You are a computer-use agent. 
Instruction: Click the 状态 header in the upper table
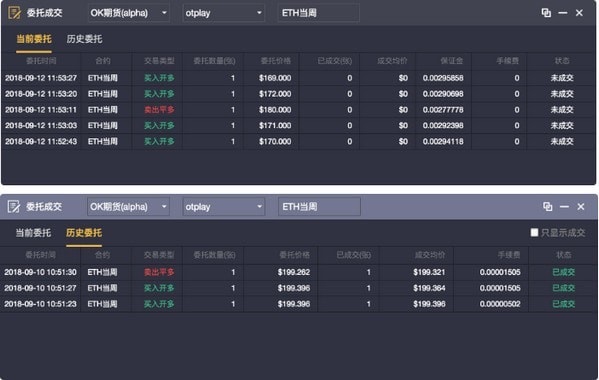(x=562, y=61)
